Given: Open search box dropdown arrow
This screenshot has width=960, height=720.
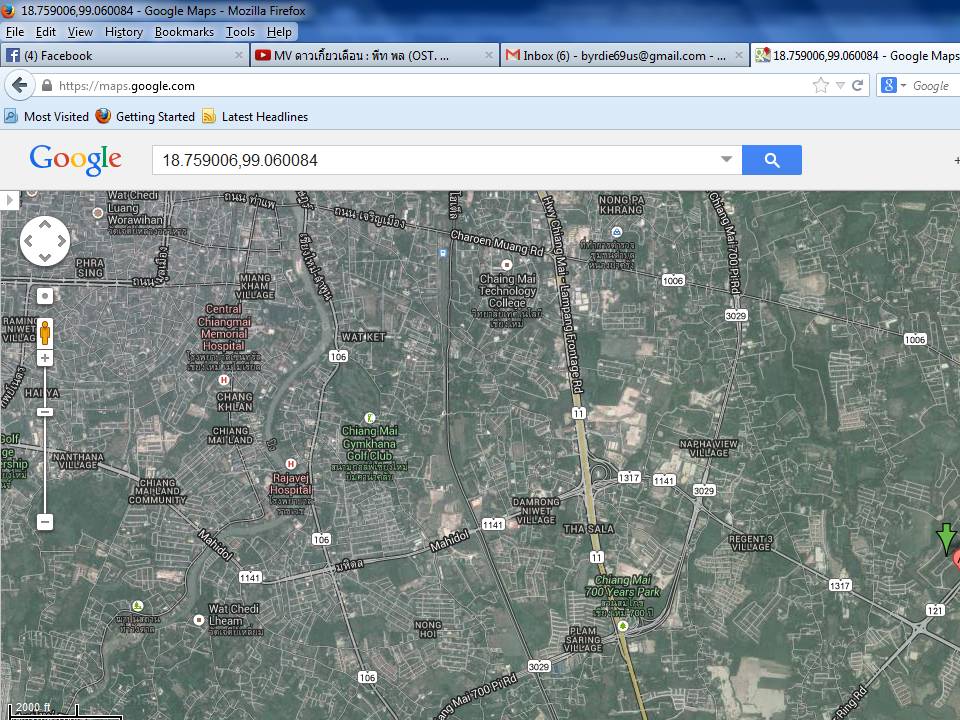Looking at the screenshot, I should click(726, 159).
